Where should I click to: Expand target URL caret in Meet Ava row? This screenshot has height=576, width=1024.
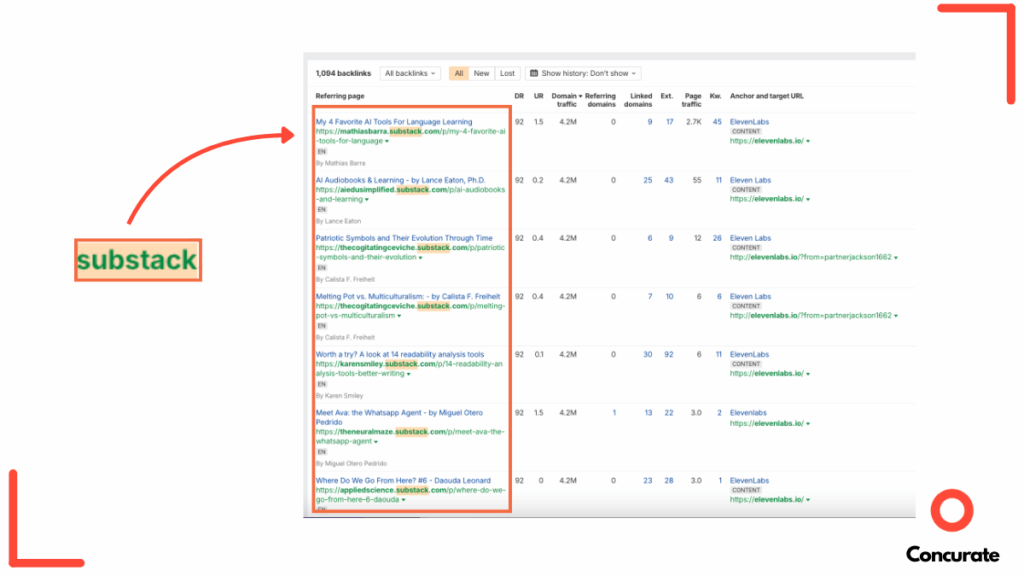[x=808, y=424]
